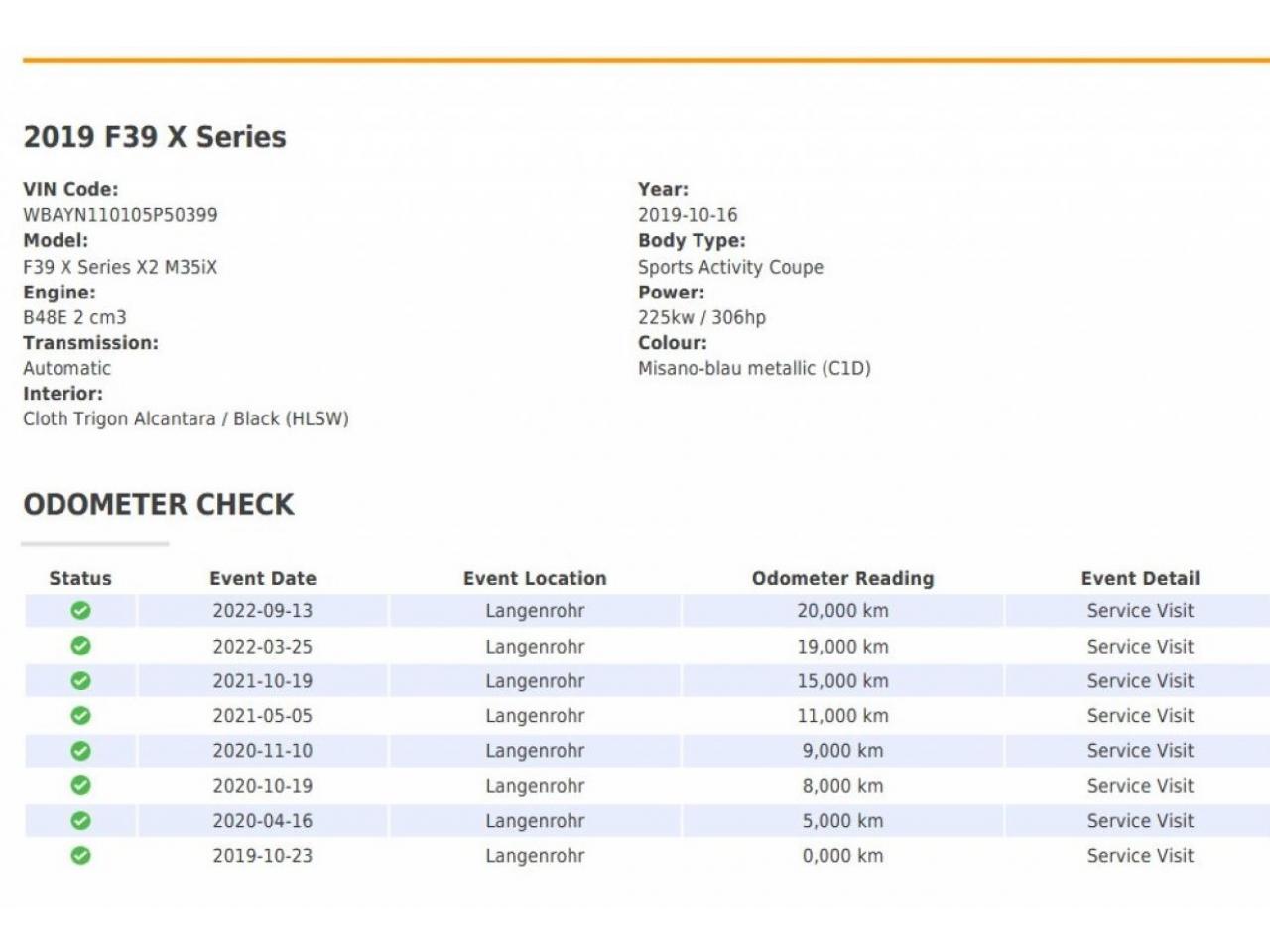The image size is (1270, 952).
Task: Click the 2019 F39 X Series title
Action: point(155,137)
